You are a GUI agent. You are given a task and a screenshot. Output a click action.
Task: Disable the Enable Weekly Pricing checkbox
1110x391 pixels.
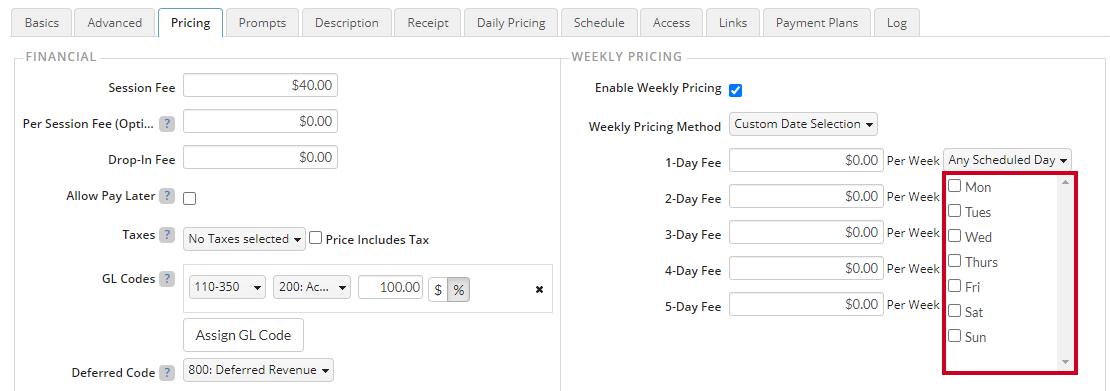pos(736,91)
